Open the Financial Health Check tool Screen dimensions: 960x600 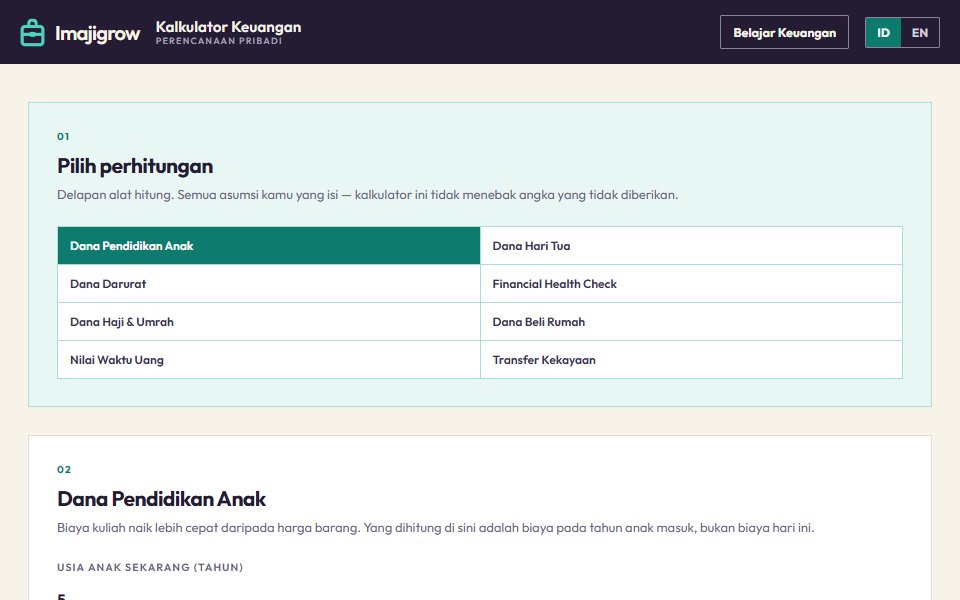click(691, 283)
